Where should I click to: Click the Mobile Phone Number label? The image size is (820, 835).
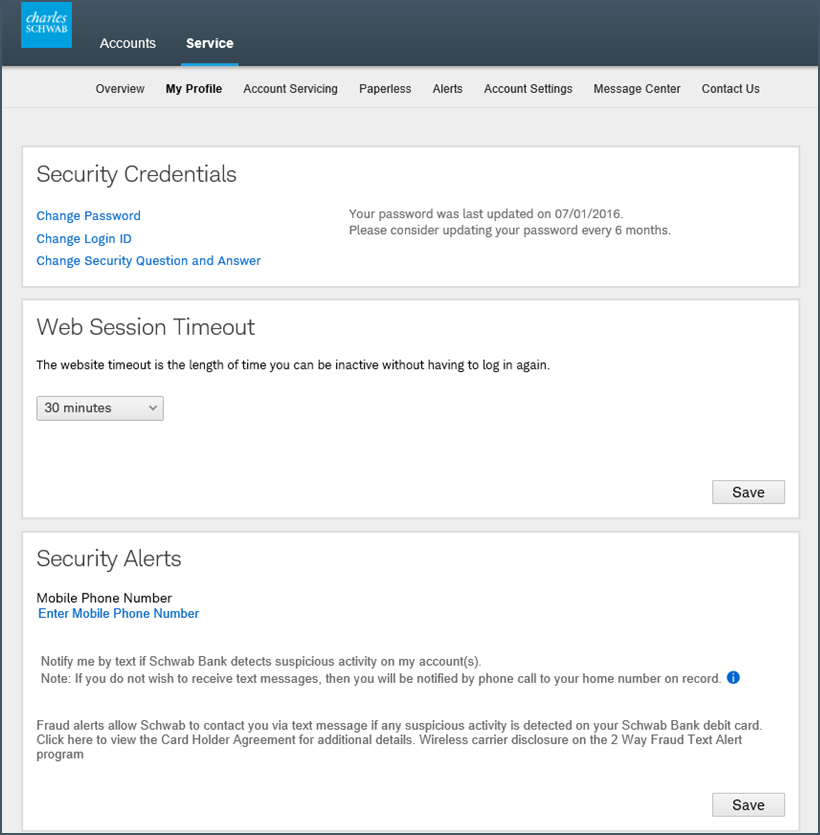click(x=104, y=597)
